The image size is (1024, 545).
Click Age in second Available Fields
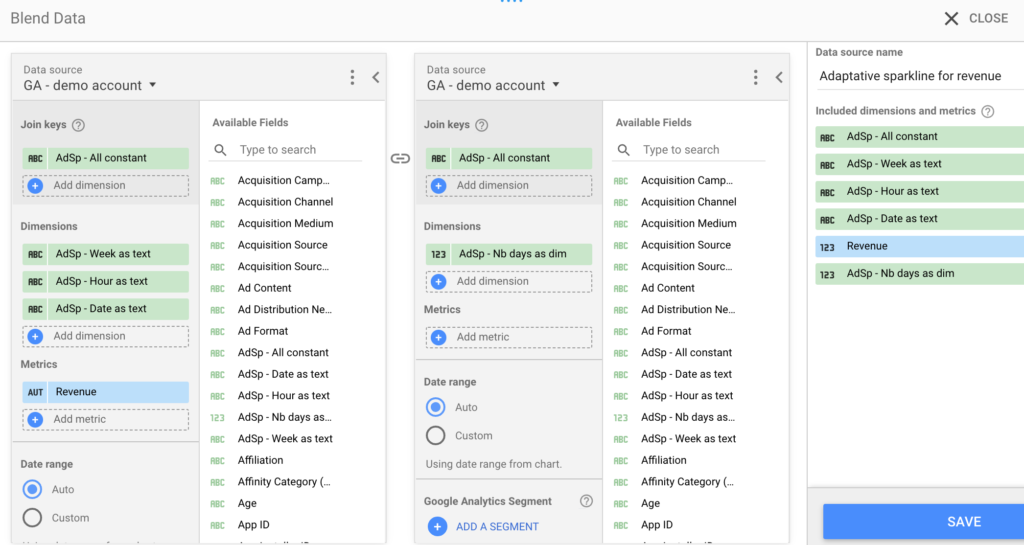click(x=650, y=504)
